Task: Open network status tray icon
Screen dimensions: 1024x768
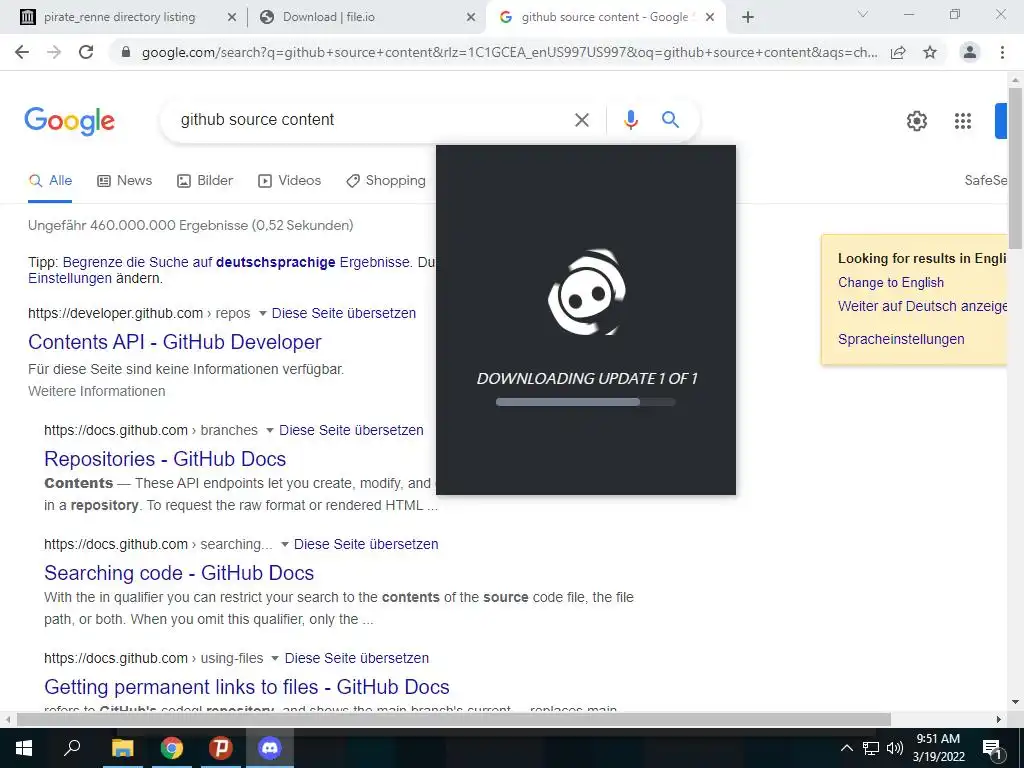Action: click(x=871, y=748)
